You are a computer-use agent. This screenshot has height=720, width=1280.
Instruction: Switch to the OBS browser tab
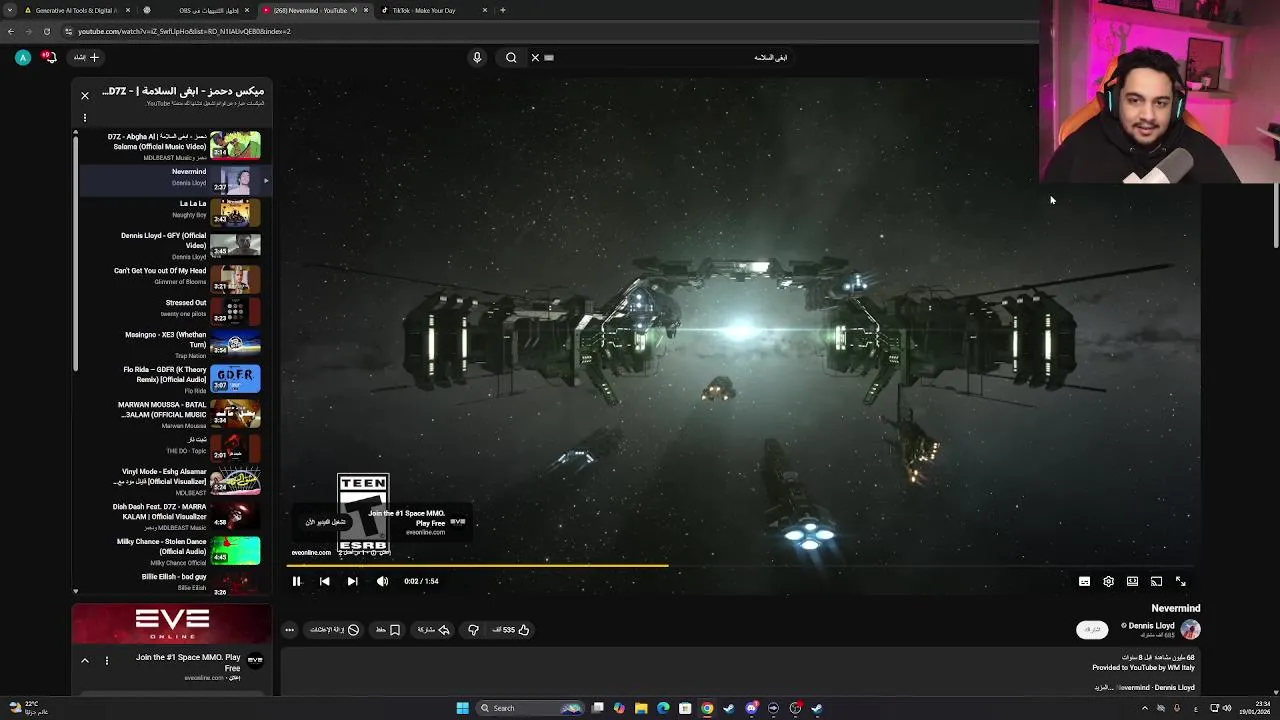point(198,10)
